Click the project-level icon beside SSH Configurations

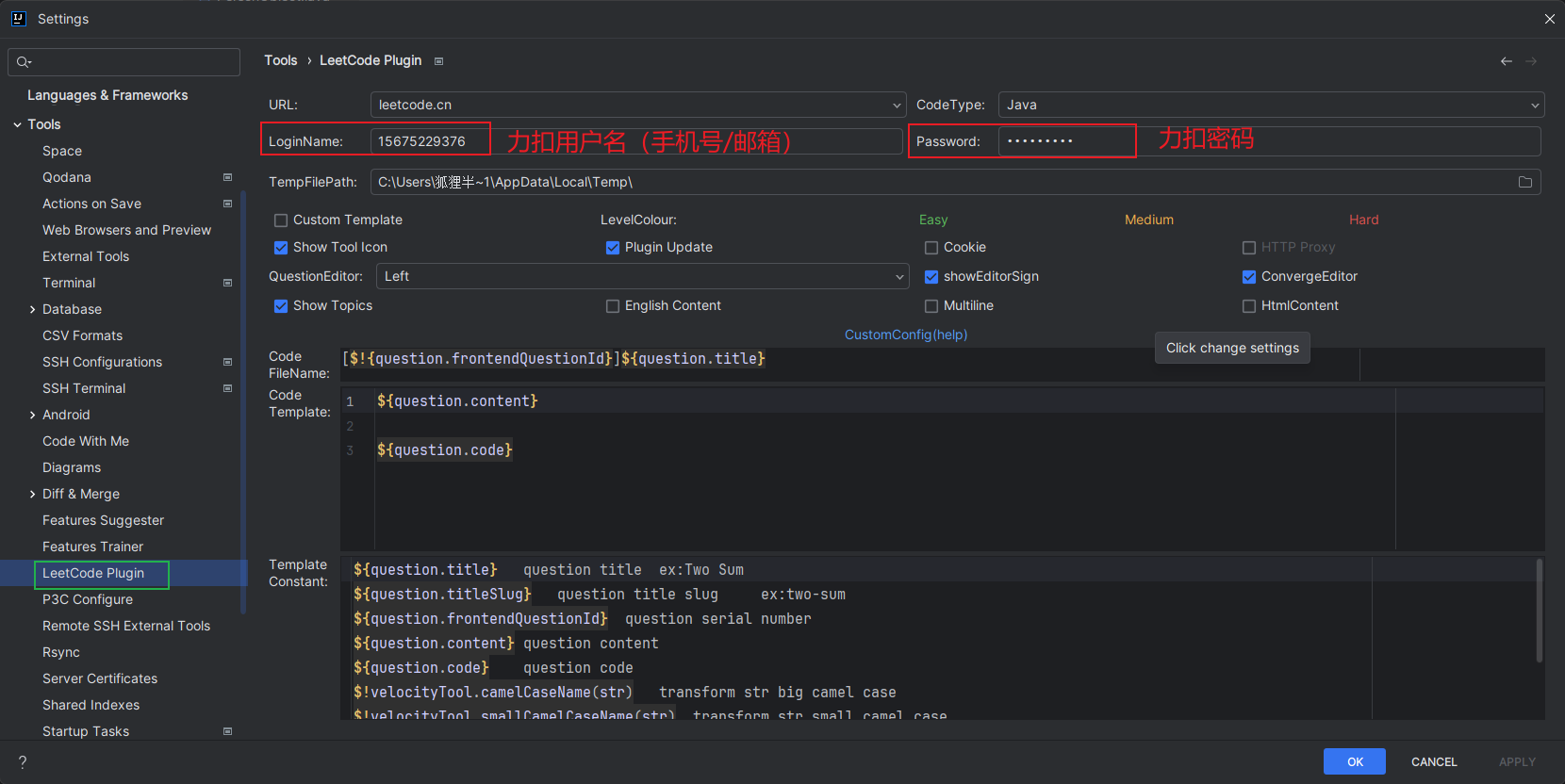(227, 362)
